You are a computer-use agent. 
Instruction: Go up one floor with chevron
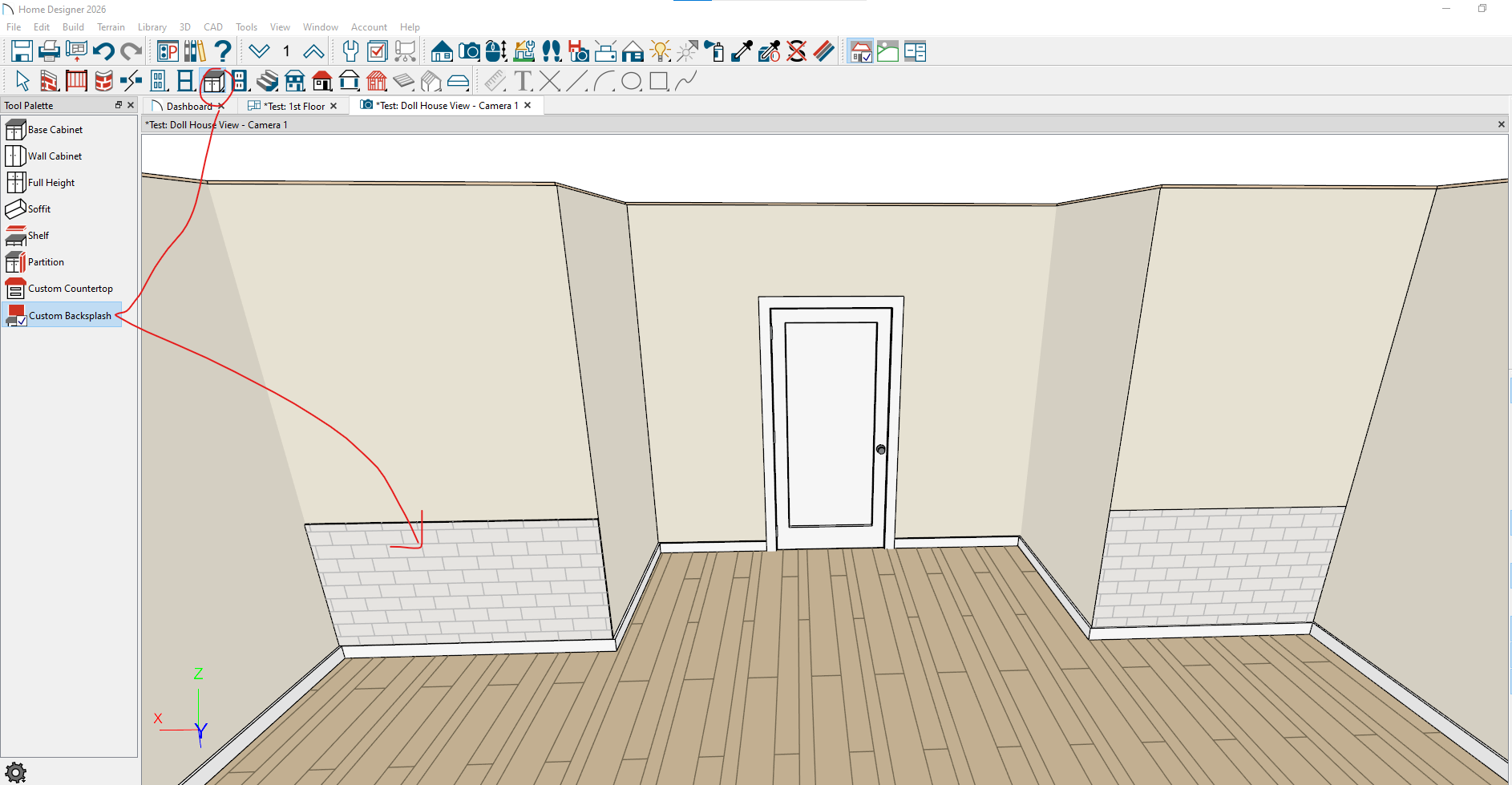tap(313, 51)
